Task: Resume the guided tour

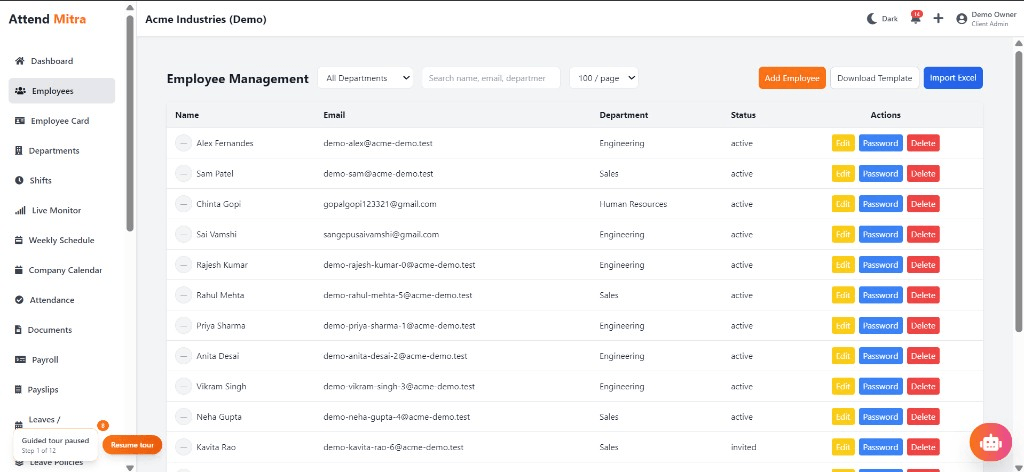Action: [x=132, y=445]
